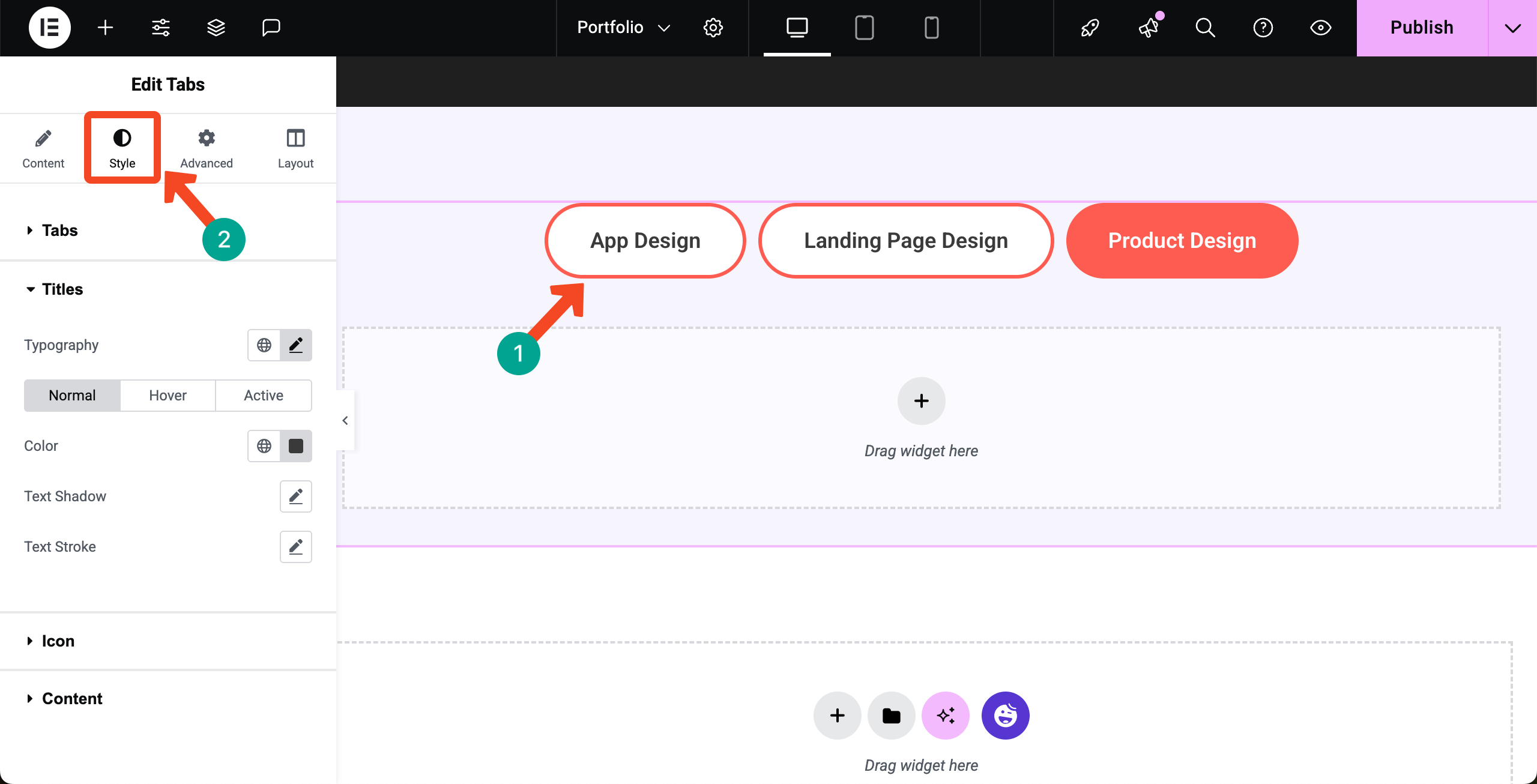Open the Finder search icon
1537x784 pixels.
coord(1206,28)
